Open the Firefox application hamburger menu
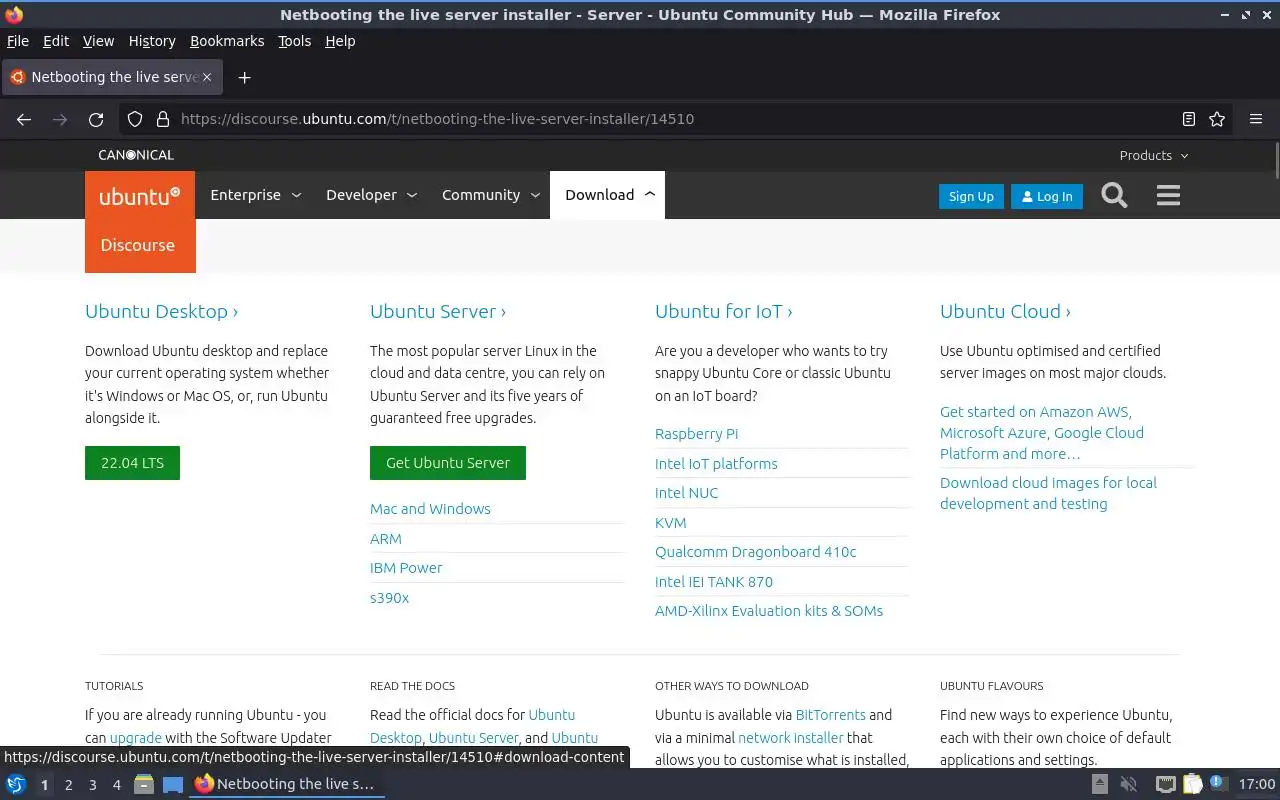1280x800 pixels. point(1256,119)
